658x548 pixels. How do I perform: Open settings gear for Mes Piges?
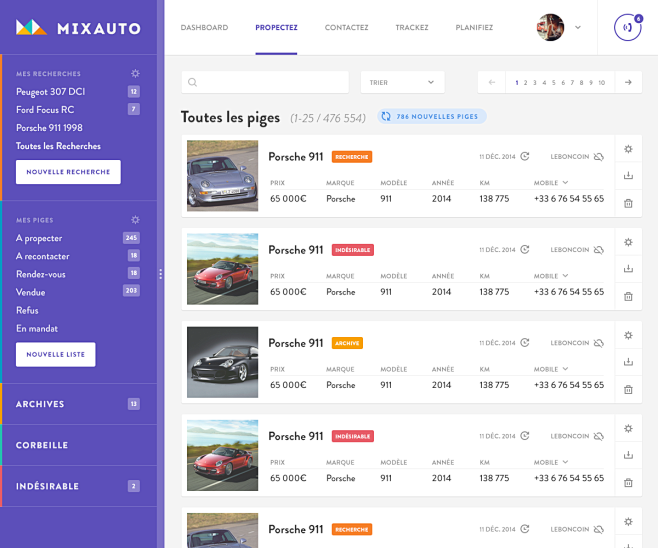pyautogui.click(x=135, y=220)
